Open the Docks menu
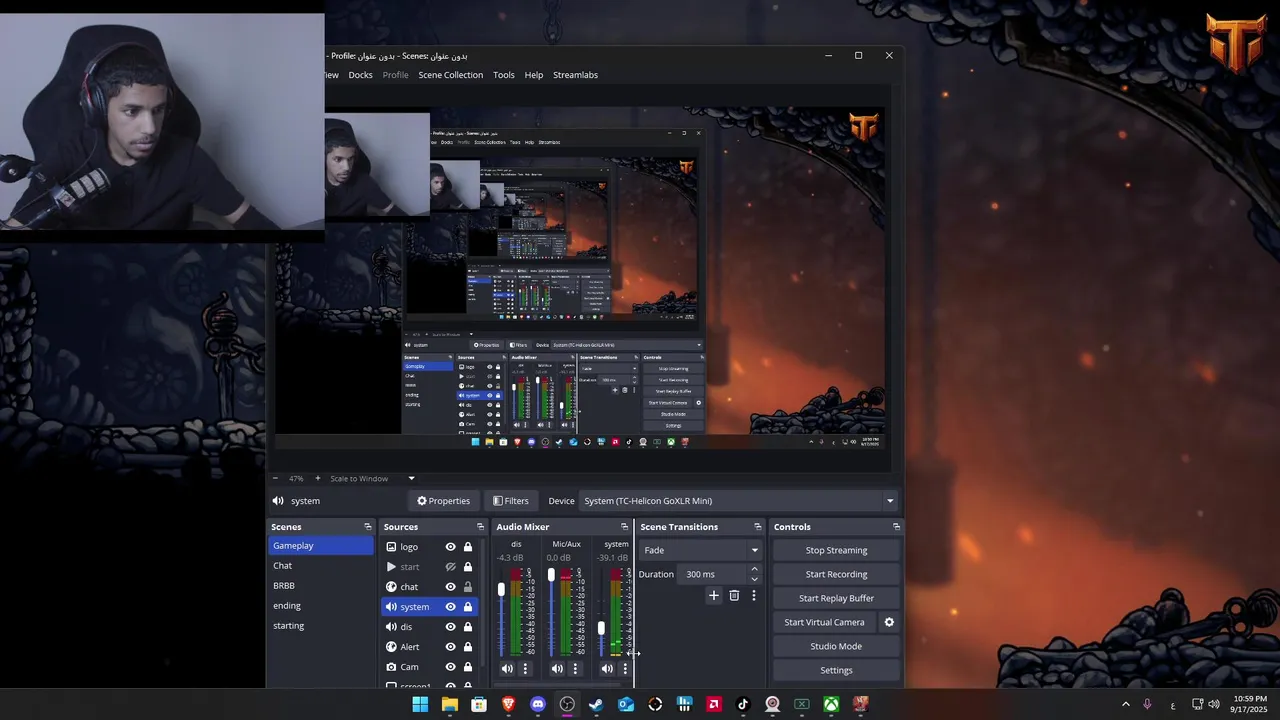The width and height of the screenshot is (1280, 720). [360, 75]
